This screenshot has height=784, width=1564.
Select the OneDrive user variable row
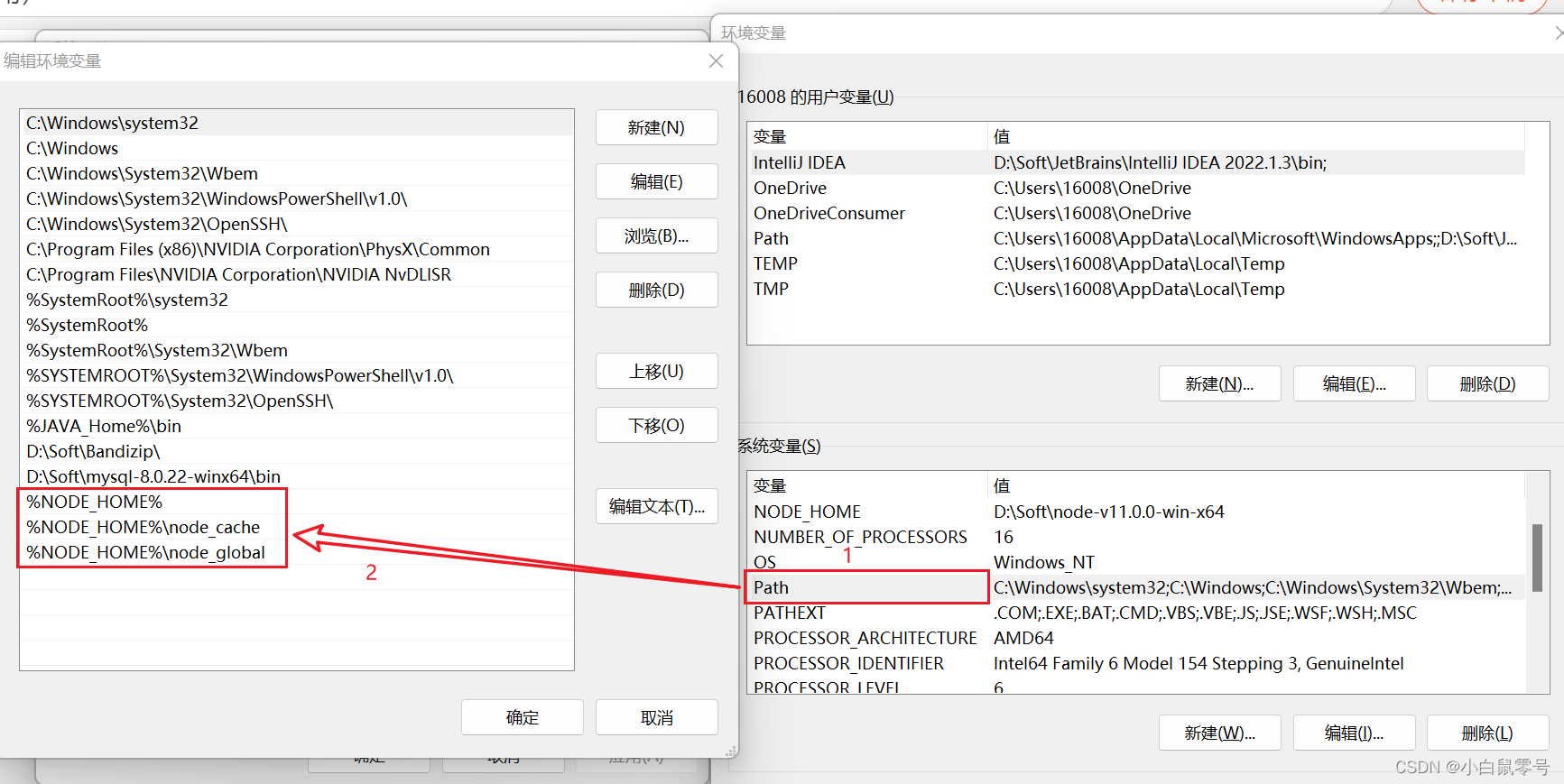tap(1137, 188)
